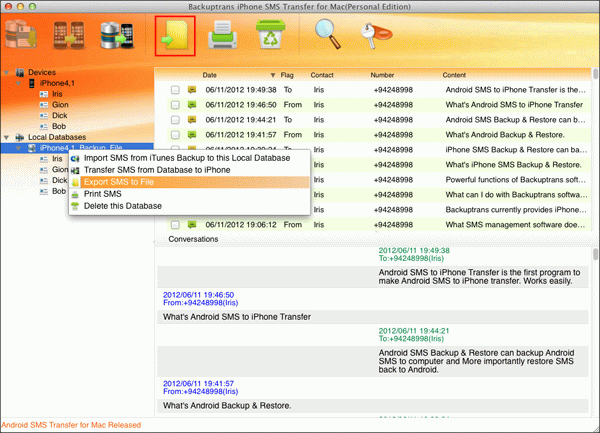Select Iris under iPhone4,1_Backup_File database
This screenshot has width=600, height=433.
click(57, 159)
